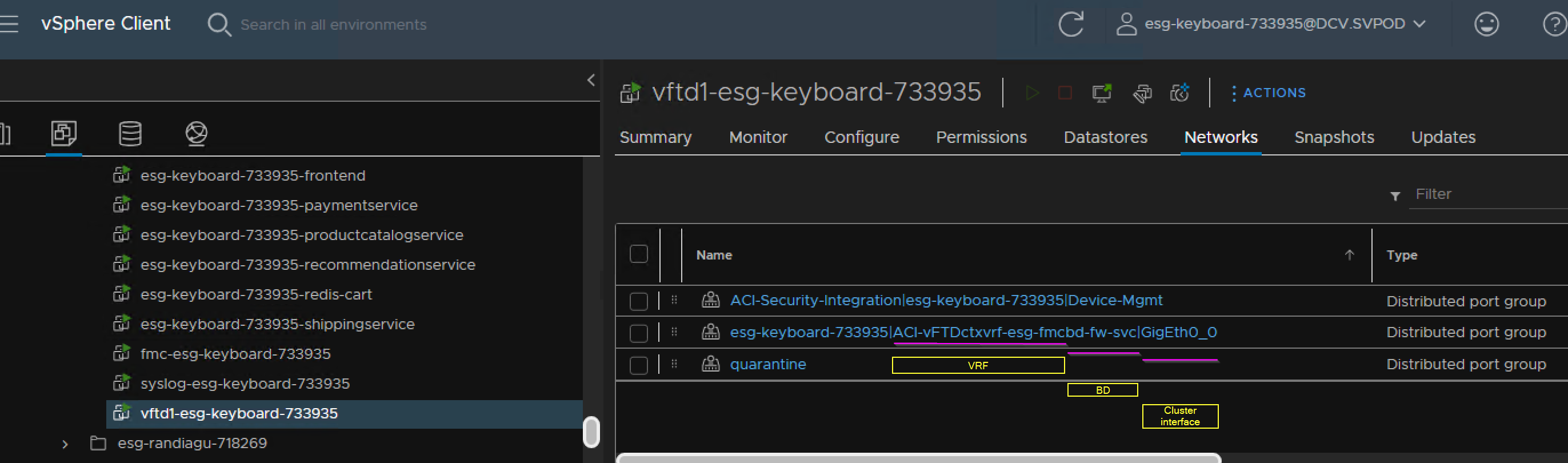Open the Monitor tab
Screen dimensions: 1568x463
(x=758, y=138)
